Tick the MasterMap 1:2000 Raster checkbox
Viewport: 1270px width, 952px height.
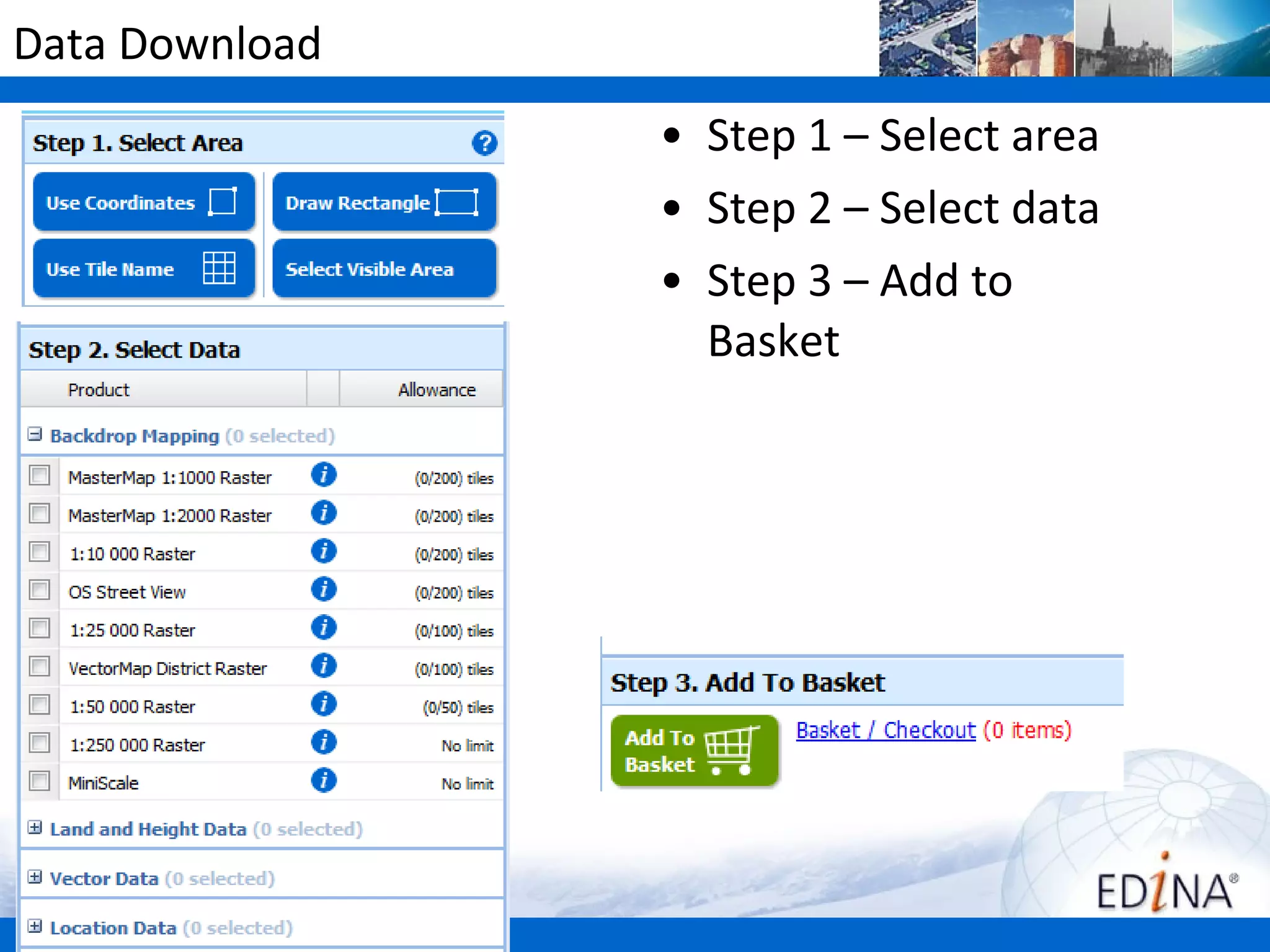40,514
